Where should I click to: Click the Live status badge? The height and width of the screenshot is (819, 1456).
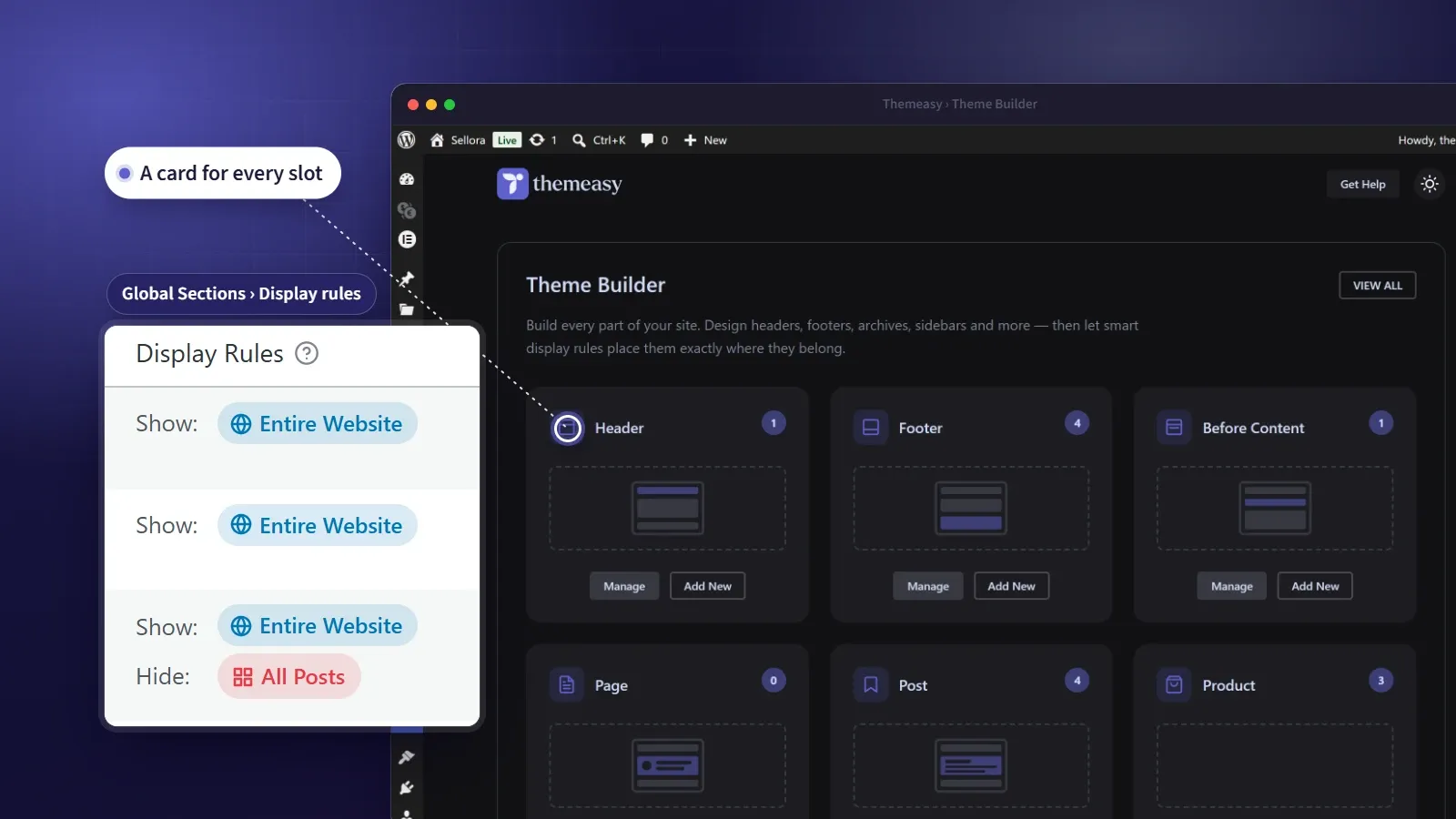tap(507, 140)
